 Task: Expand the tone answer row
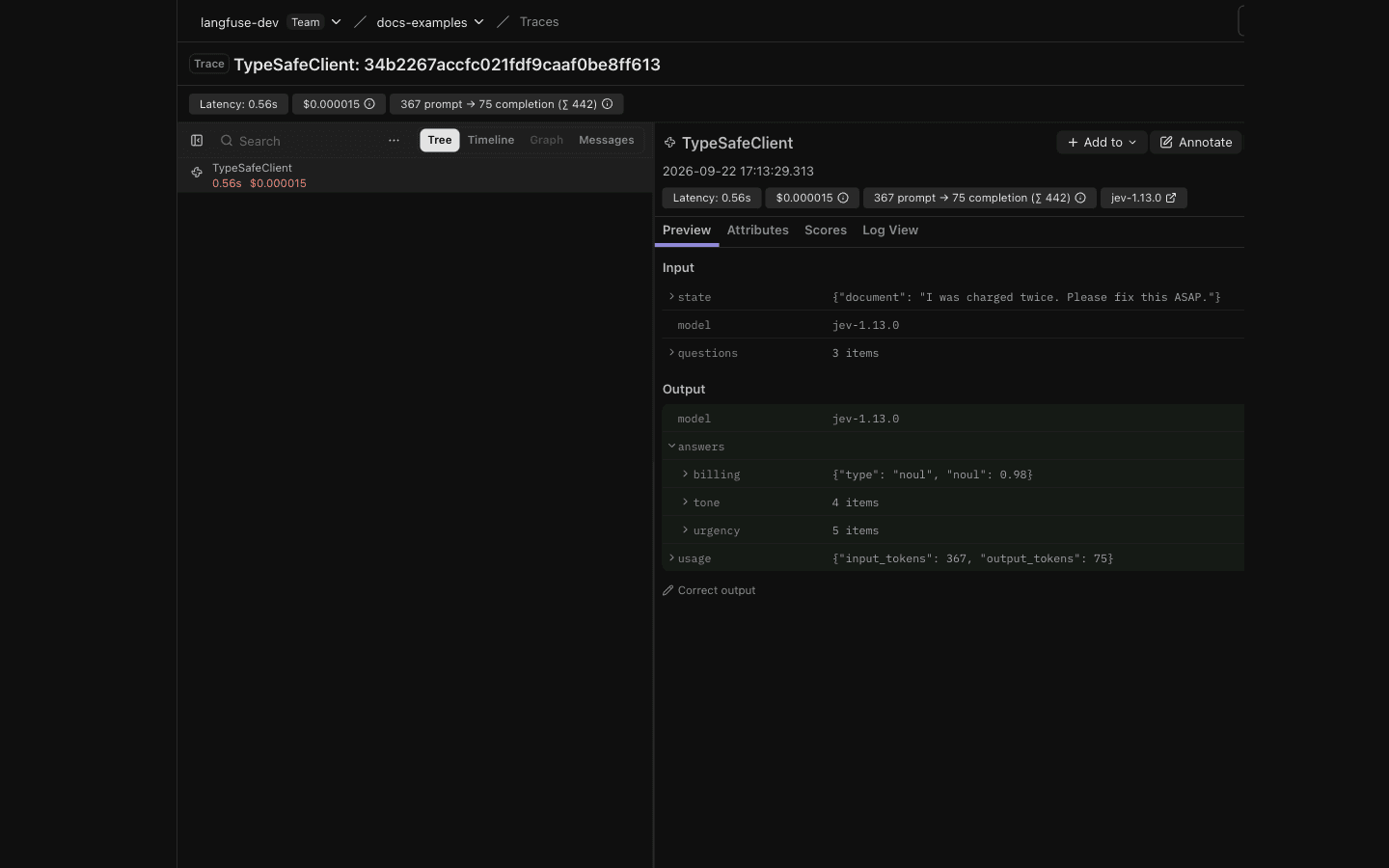pos(685,502)
